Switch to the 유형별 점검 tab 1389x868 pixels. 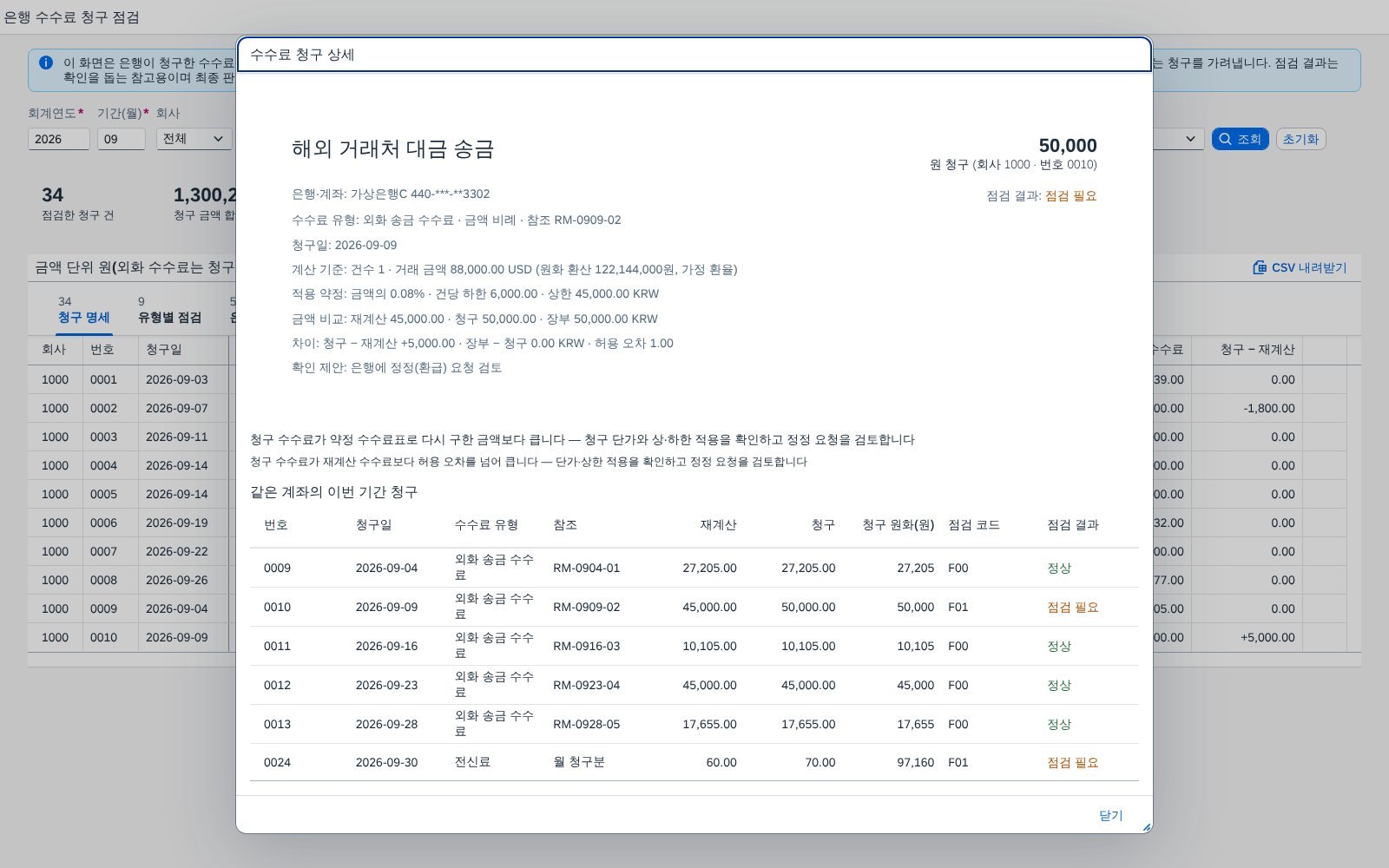tap(169, 310)
